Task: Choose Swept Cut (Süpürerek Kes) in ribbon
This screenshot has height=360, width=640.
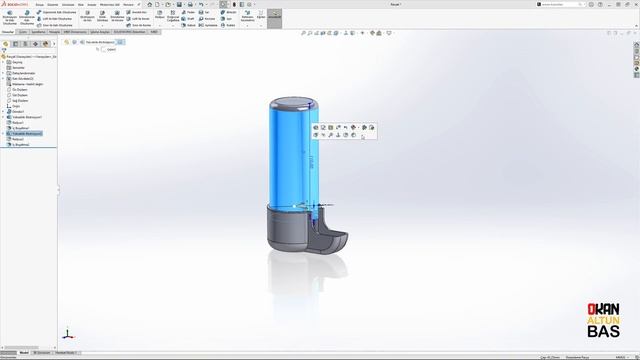Action: (136, 12)
